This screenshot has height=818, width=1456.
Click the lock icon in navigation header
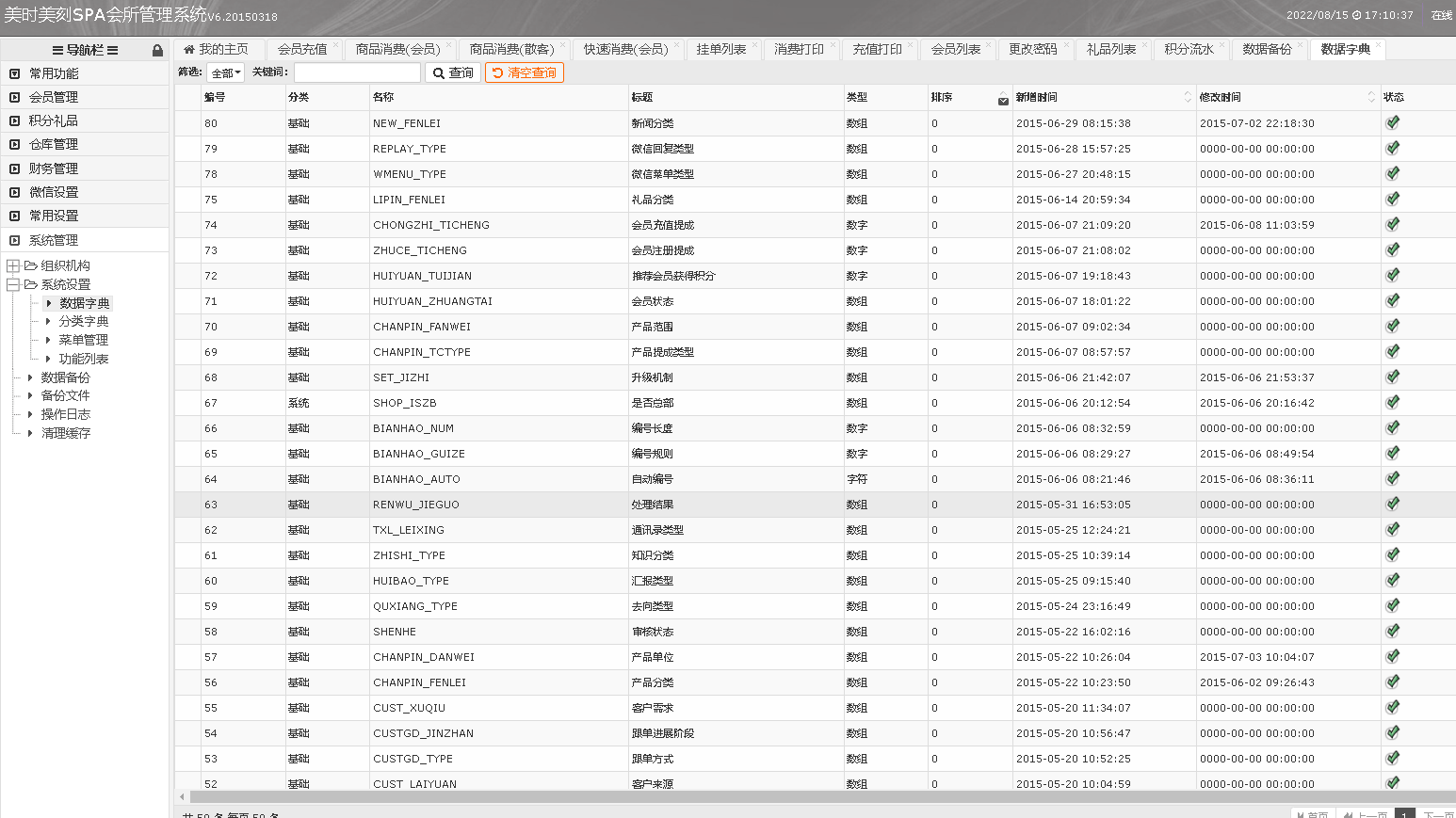[x=157, y=51]
